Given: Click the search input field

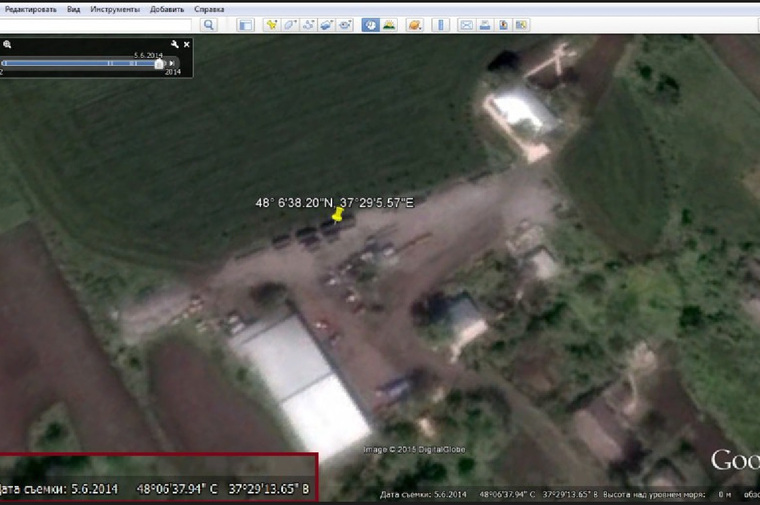Looking at the screenshot, I should (x=95, y=25).
